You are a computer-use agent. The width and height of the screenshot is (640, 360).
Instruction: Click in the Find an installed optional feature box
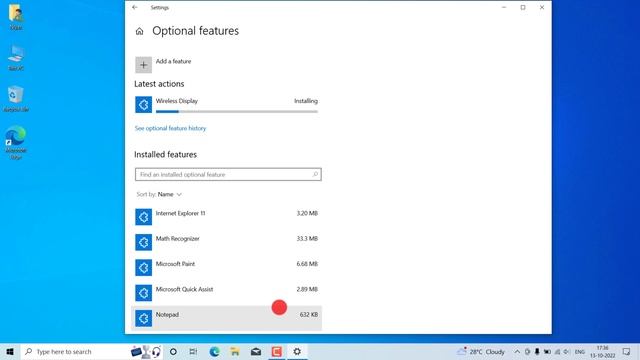coord(228,174)
